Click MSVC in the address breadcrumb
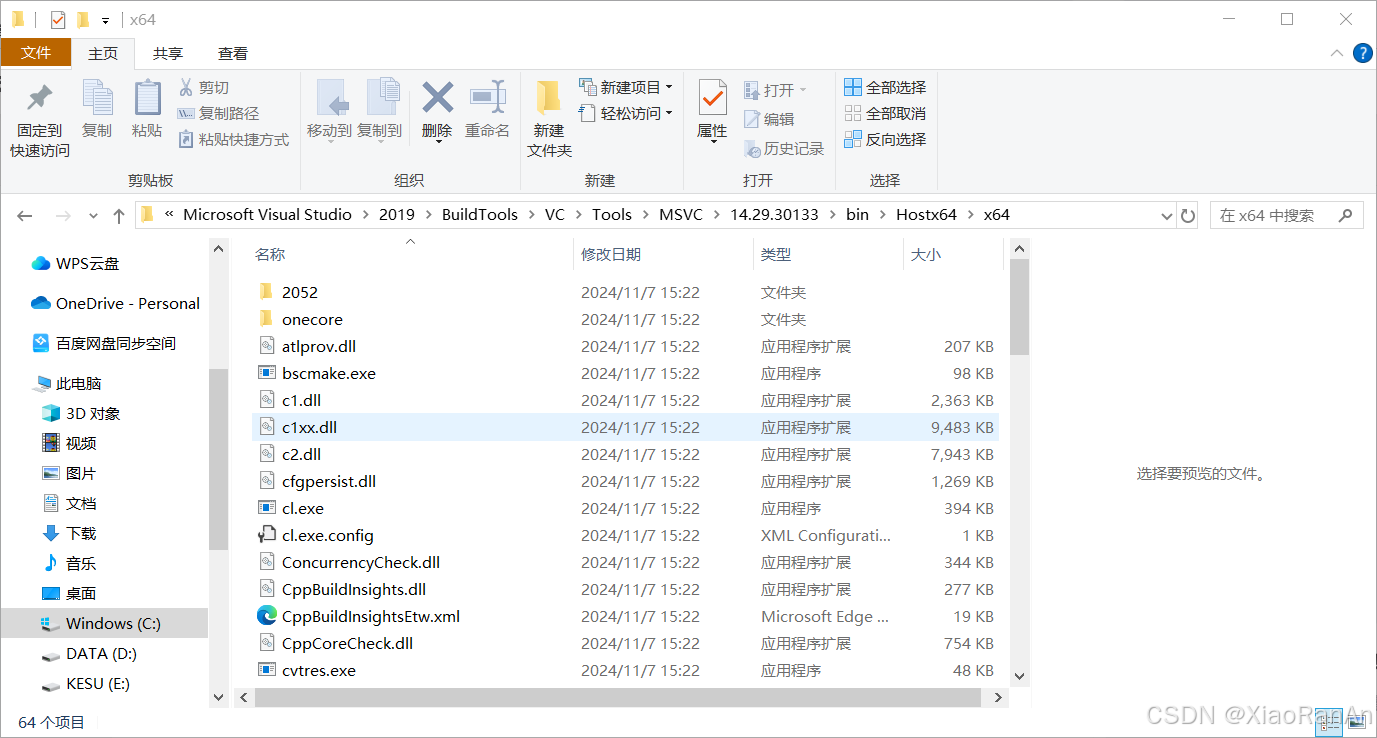The width and height of the screenshot is (1377, 738). (681, 214)
